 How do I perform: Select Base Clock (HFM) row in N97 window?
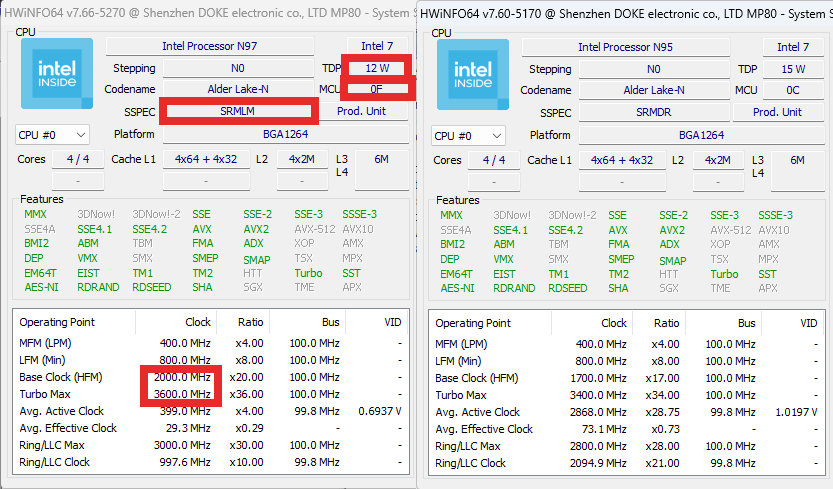(x=210, y=377)
